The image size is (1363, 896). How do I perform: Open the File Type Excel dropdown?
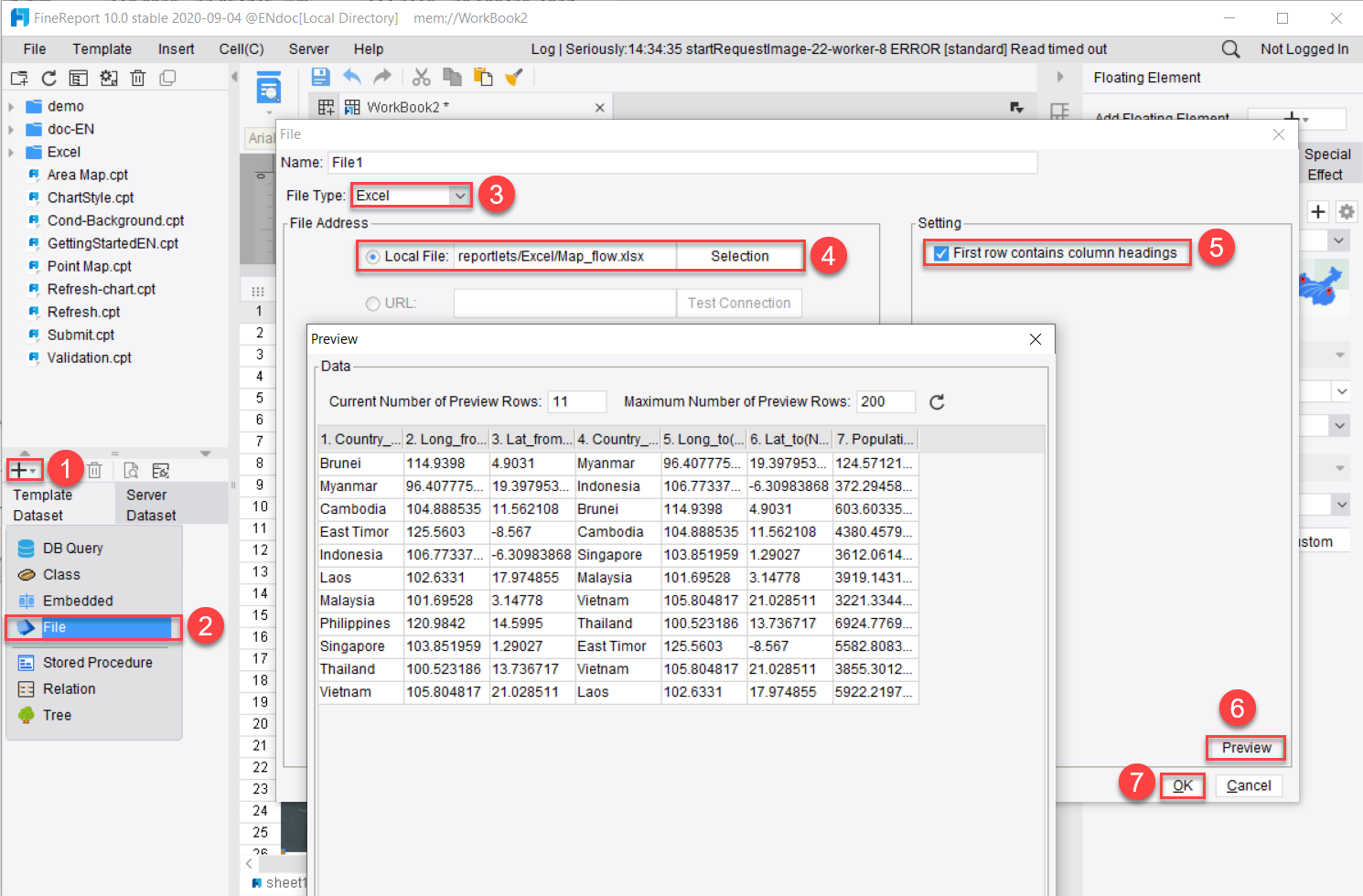point(460,195)
